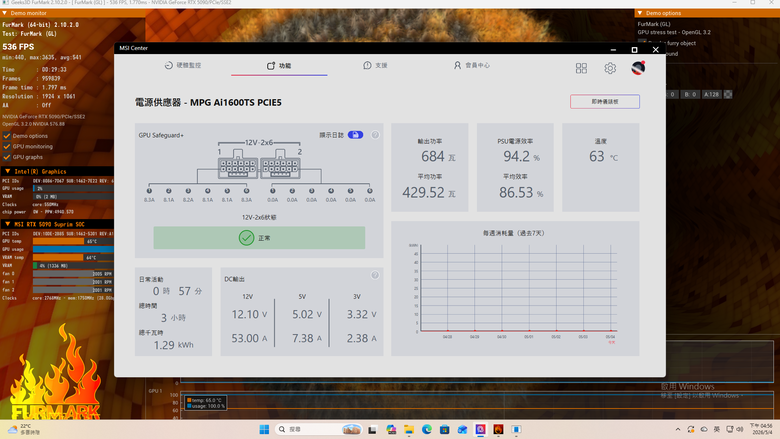Click the B: 0 color field in FurMark

690,94
